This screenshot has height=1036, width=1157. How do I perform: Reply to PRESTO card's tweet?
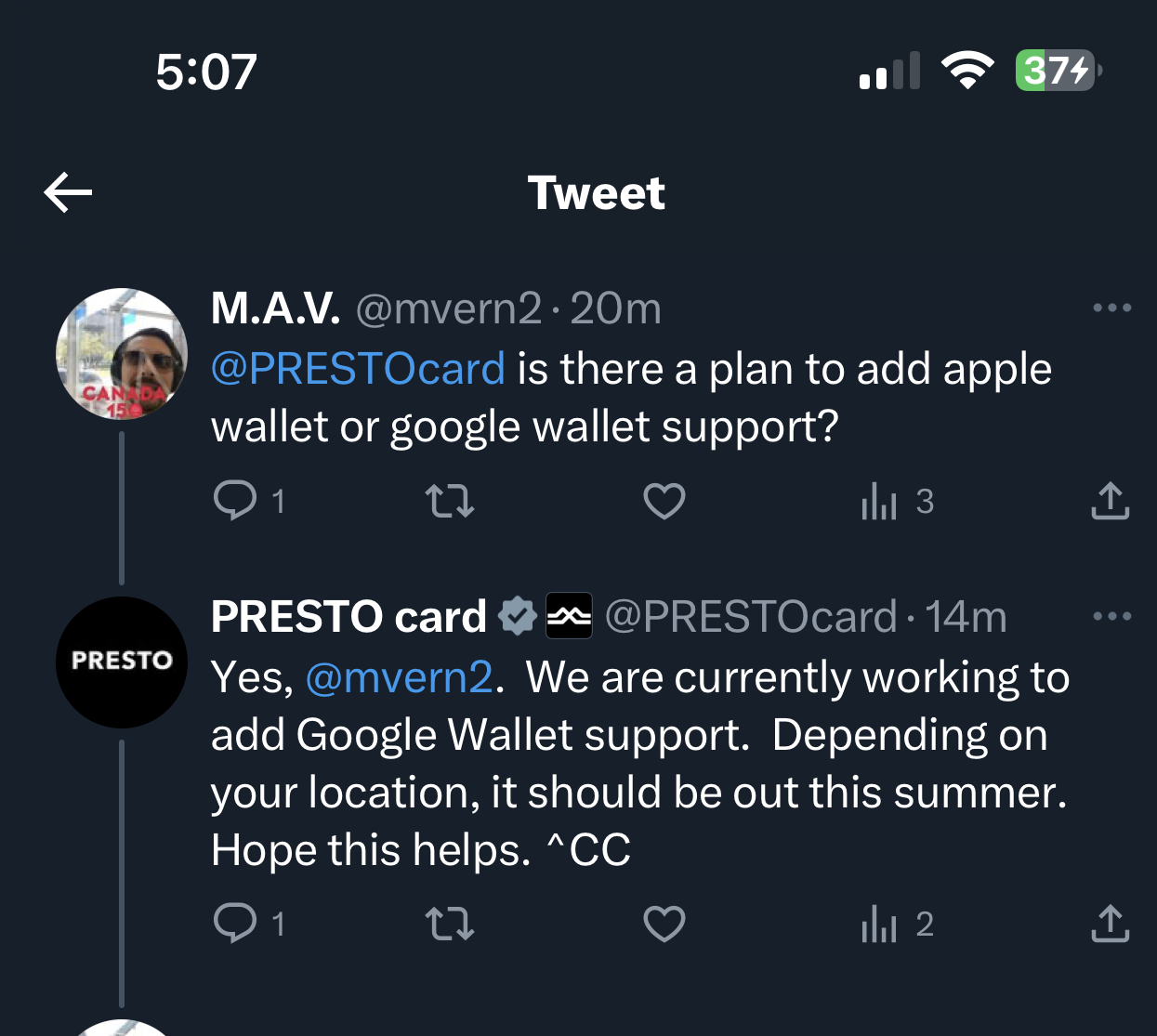[x=235, y=924]
